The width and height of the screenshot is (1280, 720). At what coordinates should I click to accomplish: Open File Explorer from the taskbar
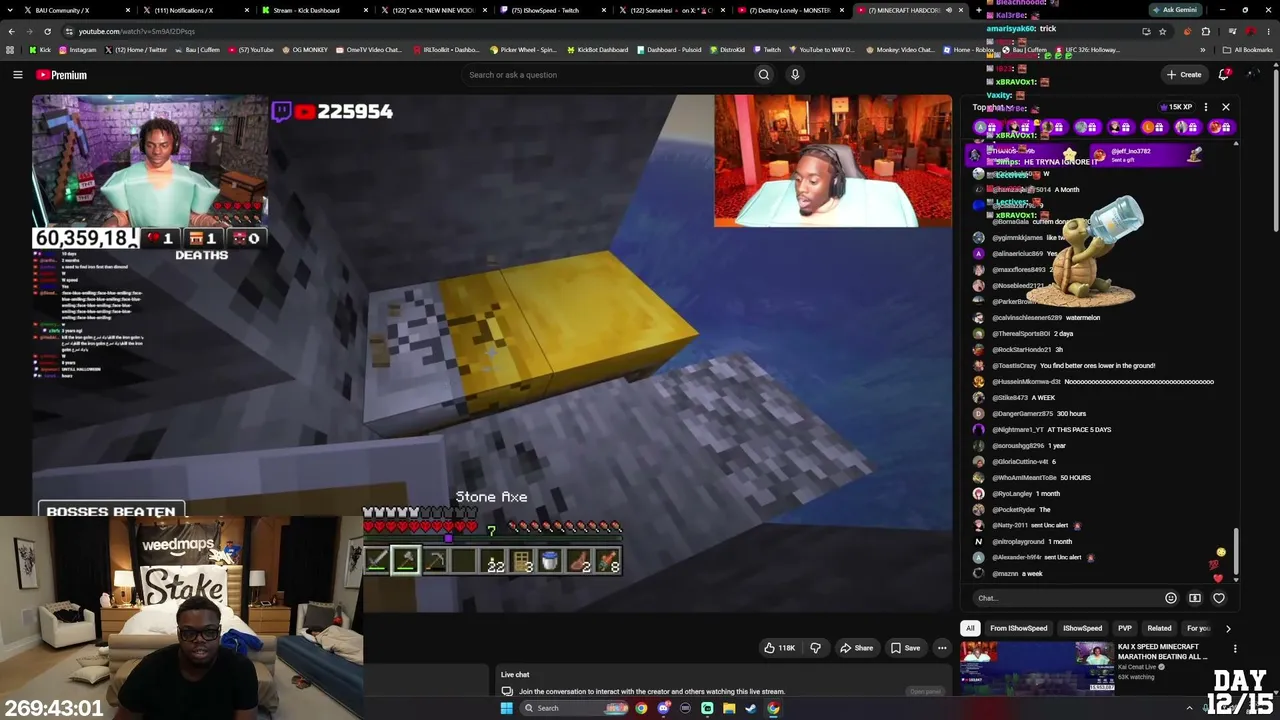click(x=729, y=708)
